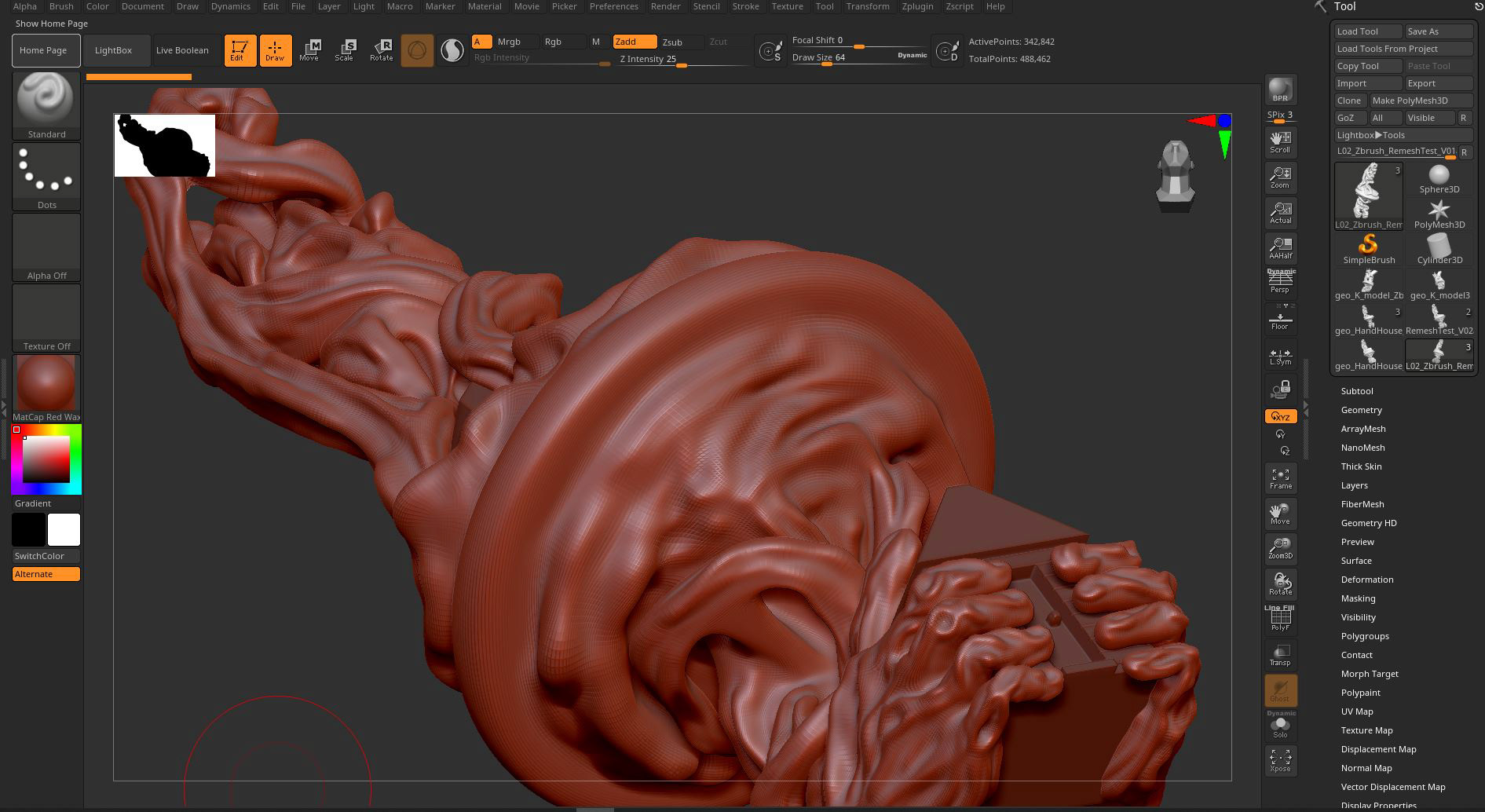Click the BPR render button
This screenshot has width=1485, height=812.
pos(1280,89)
